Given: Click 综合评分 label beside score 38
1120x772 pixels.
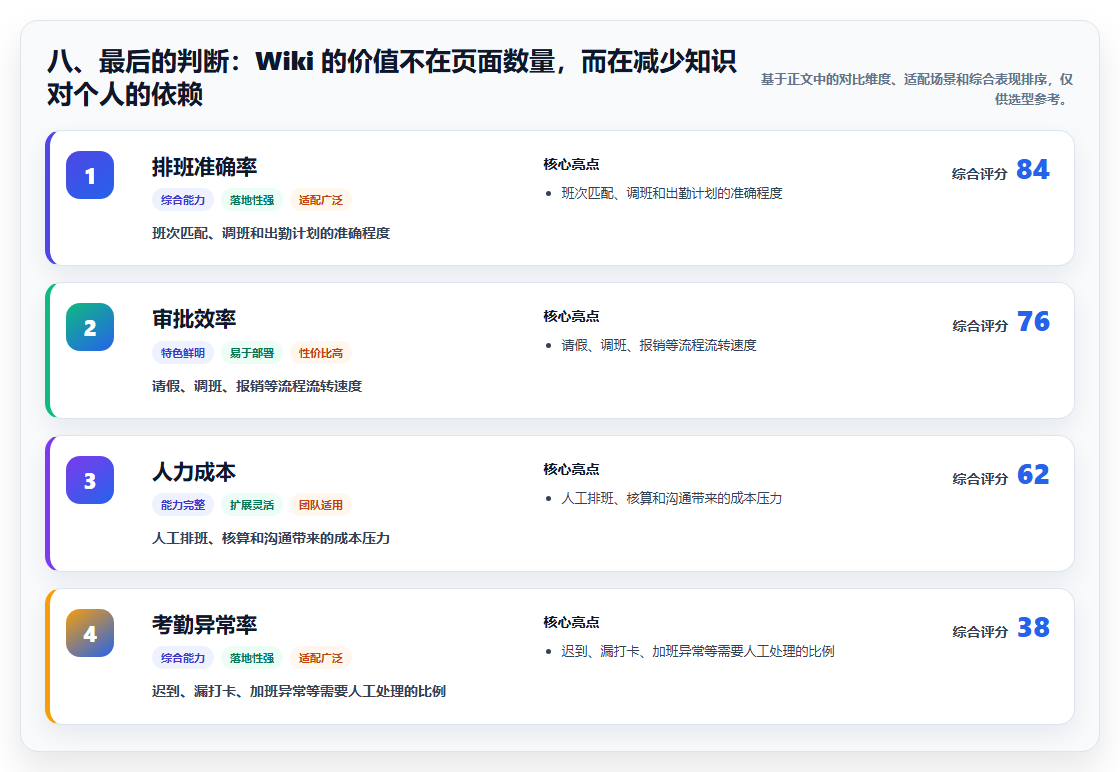Looking at the screenshot, I should (980, 631).
